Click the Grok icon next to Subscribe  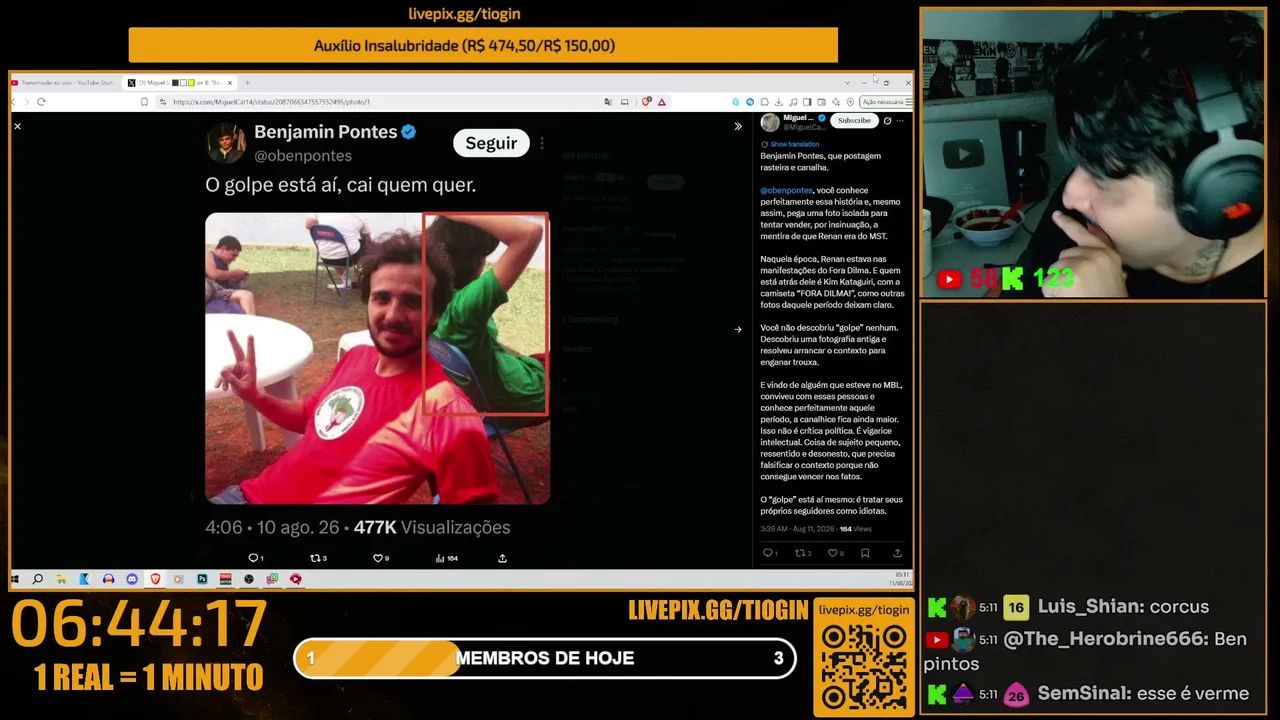point(887,121)
